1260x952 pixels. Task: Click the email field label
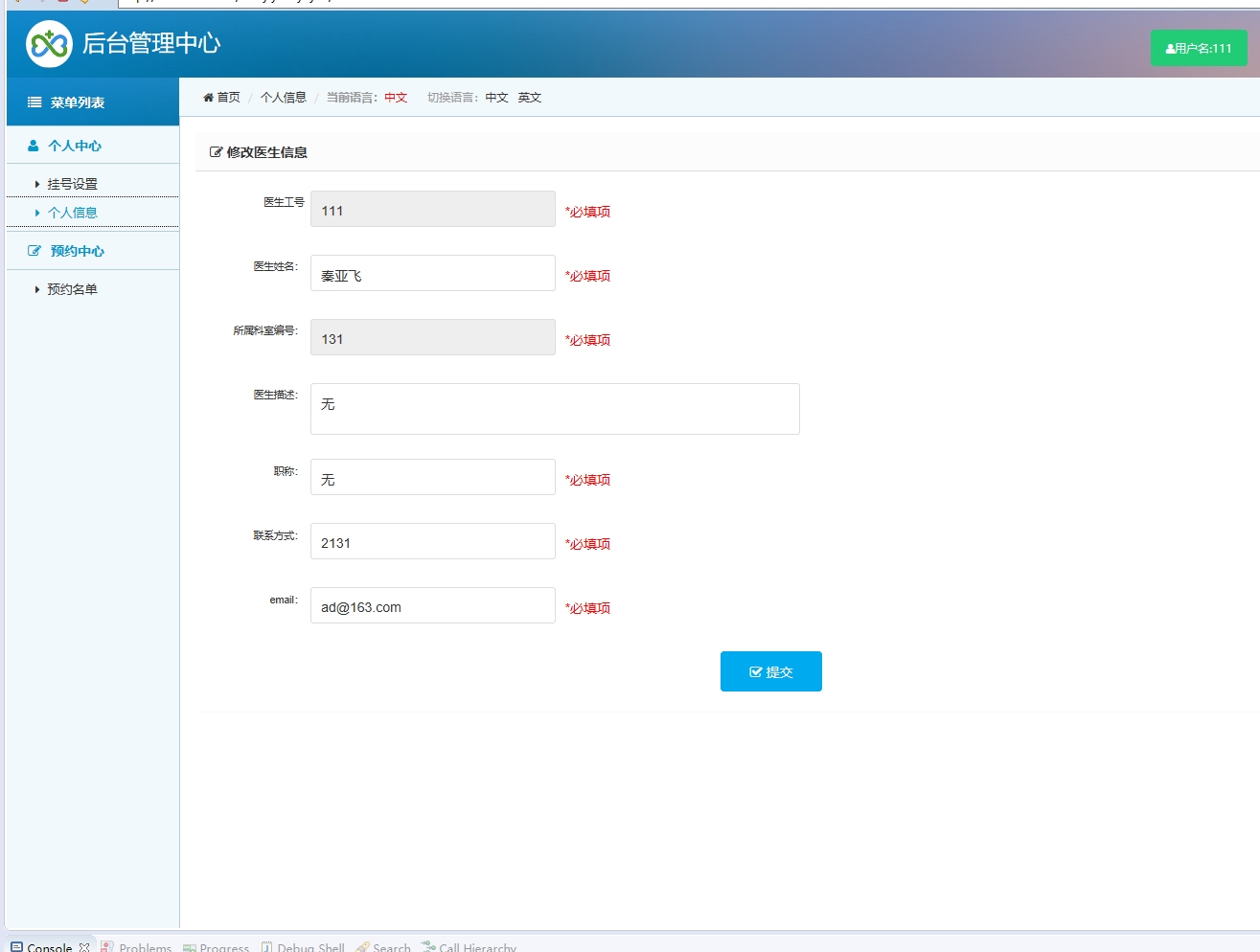[x=284, y=600]
